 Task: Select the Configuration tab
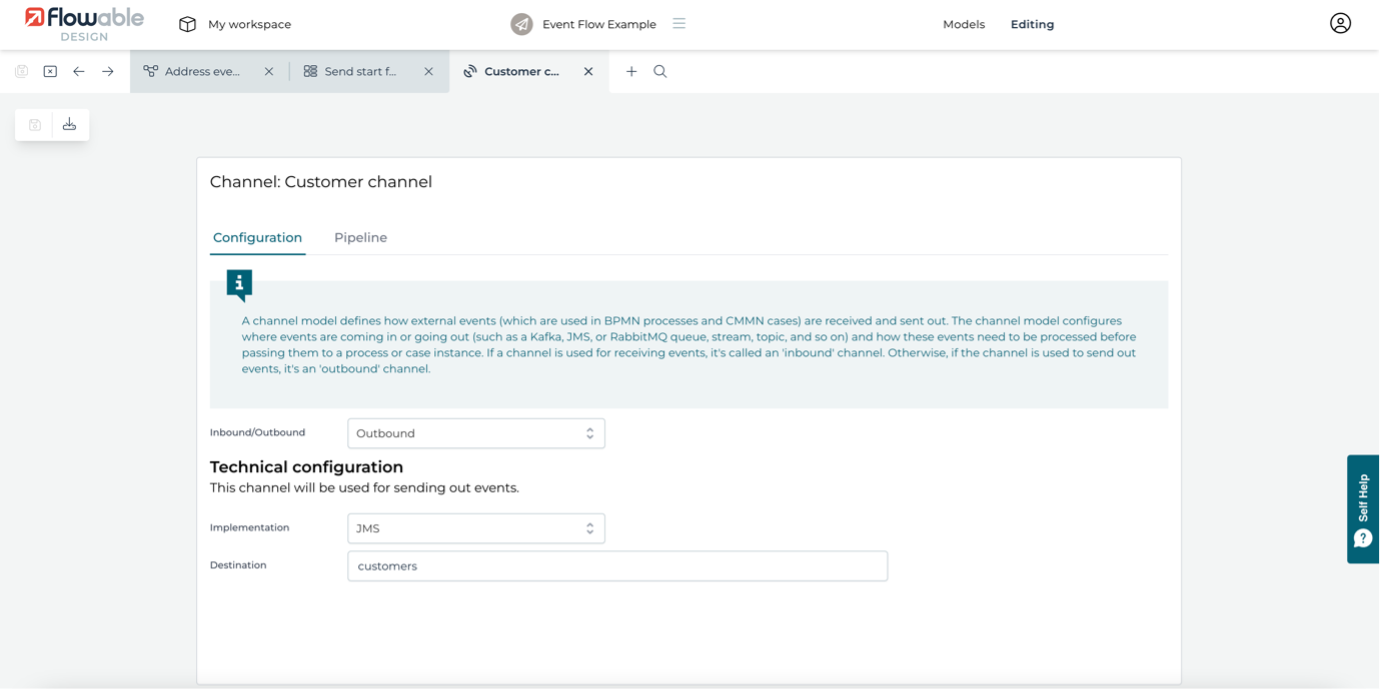[x=257, y=238]
